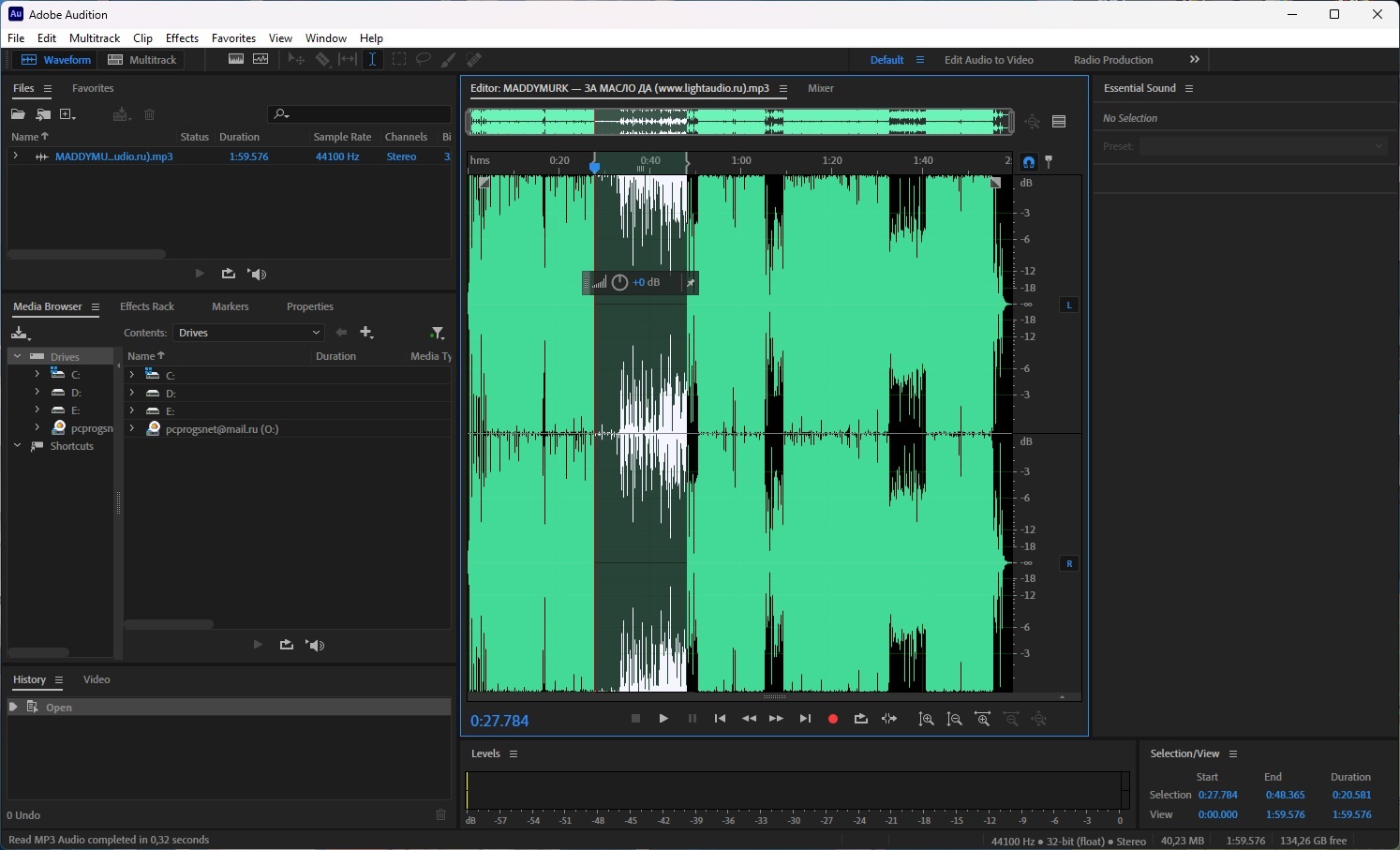Open the Contents Drives dropdown
Viewport: 1400px width, 850px height.
click(248, 333)
